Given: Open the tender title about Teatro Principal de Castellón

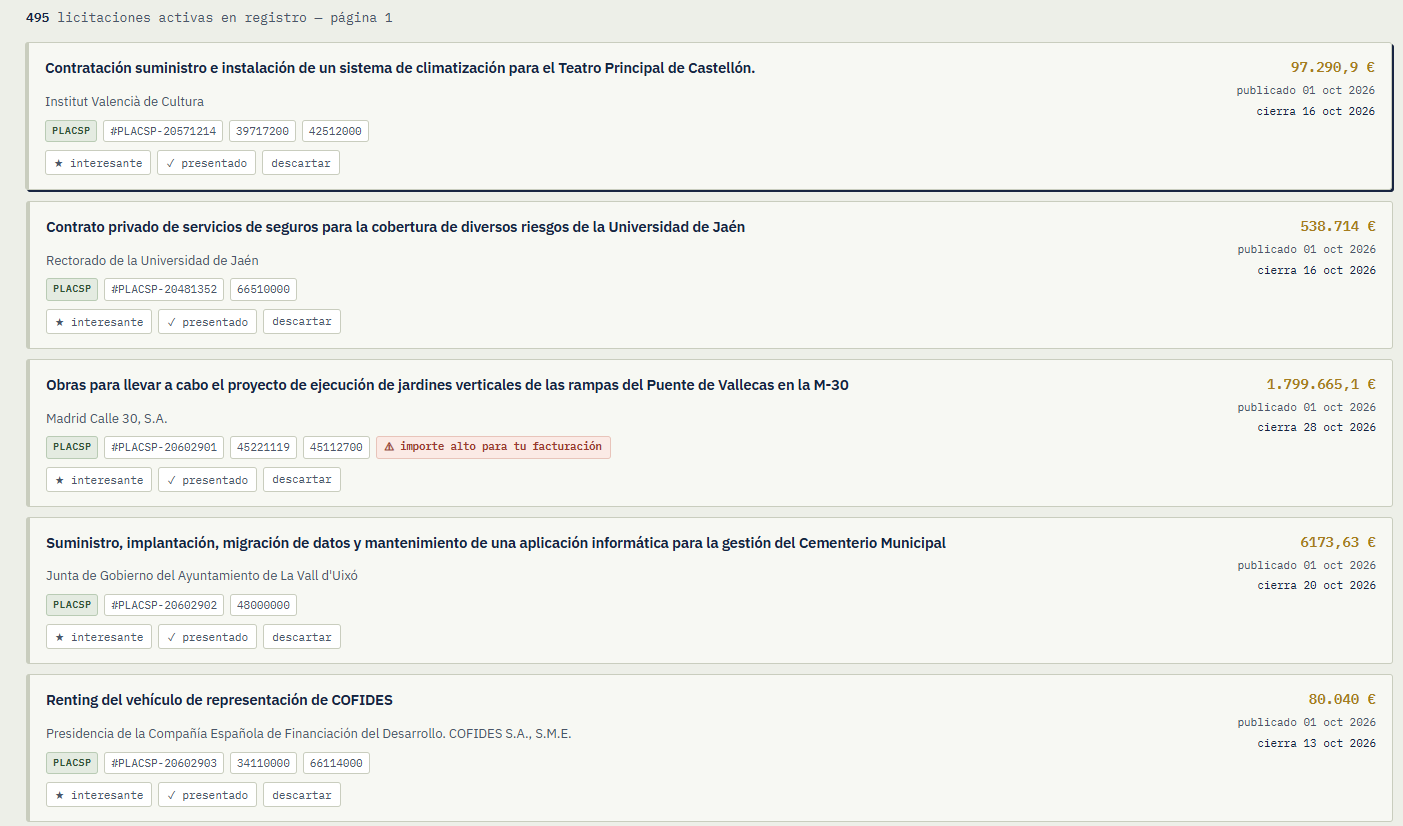Looking at the screenshot, I should [400, 68].
